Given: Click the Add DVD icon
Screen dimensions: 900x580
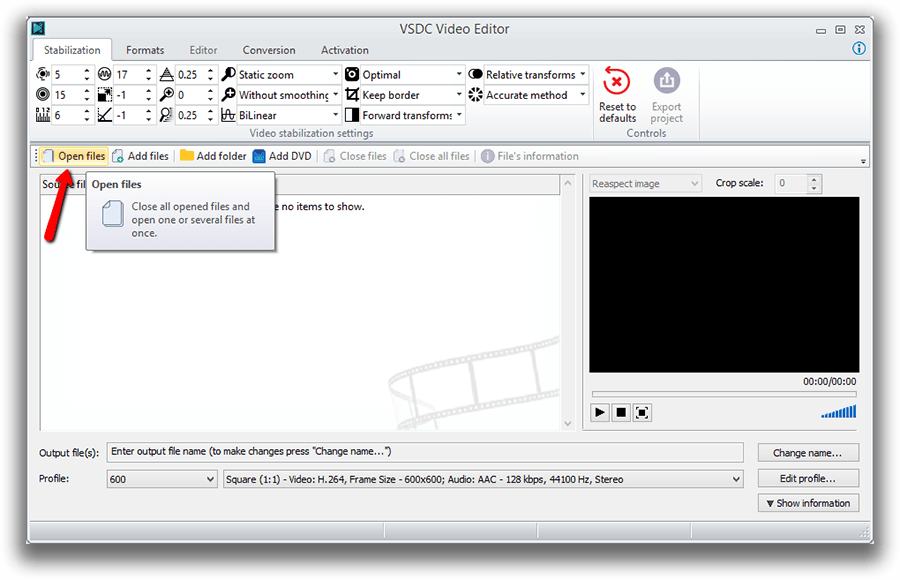Looking at the screenshot, I should [259, 156].
